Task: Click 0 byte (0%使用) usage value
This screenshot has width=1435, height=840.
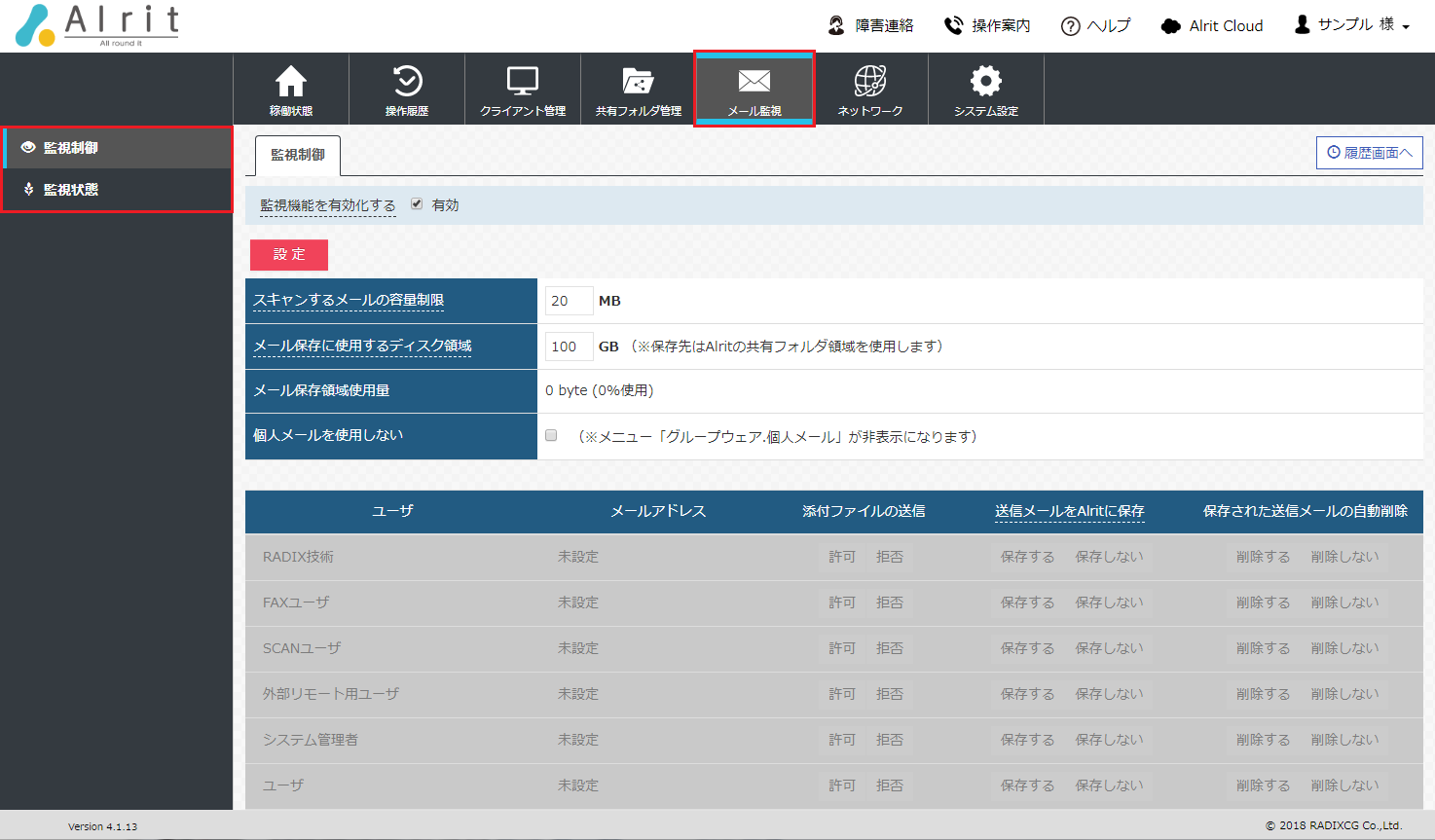Action: pyautogui.click(x=600, y=390)
